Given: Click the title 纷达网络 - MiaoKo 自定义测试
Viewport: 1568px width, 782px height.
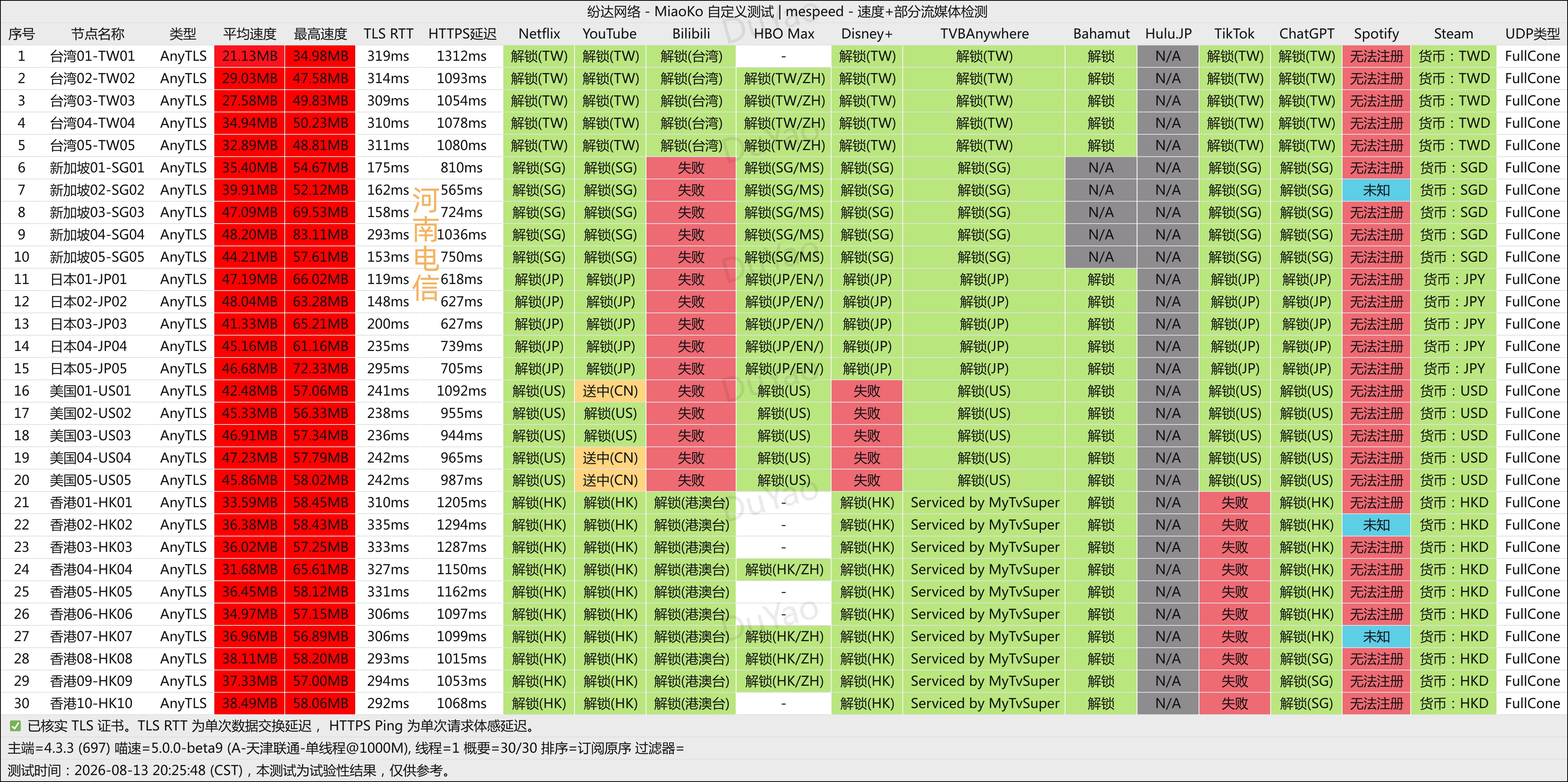Looking at the screenshot, I should point(681,12).
